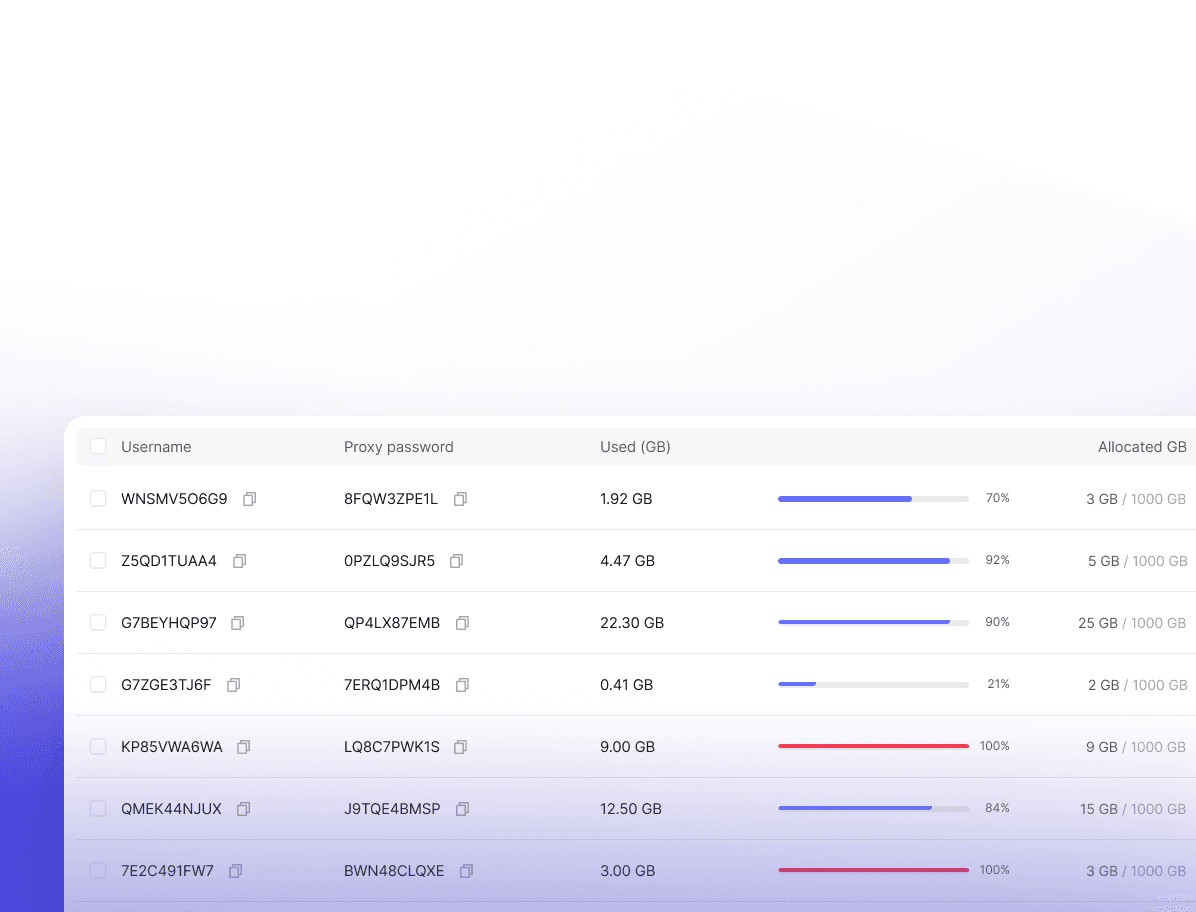Screen dimensions: 1196x912
Task: Click the 84% usage progress bar
Action: (x=873, y=808)
